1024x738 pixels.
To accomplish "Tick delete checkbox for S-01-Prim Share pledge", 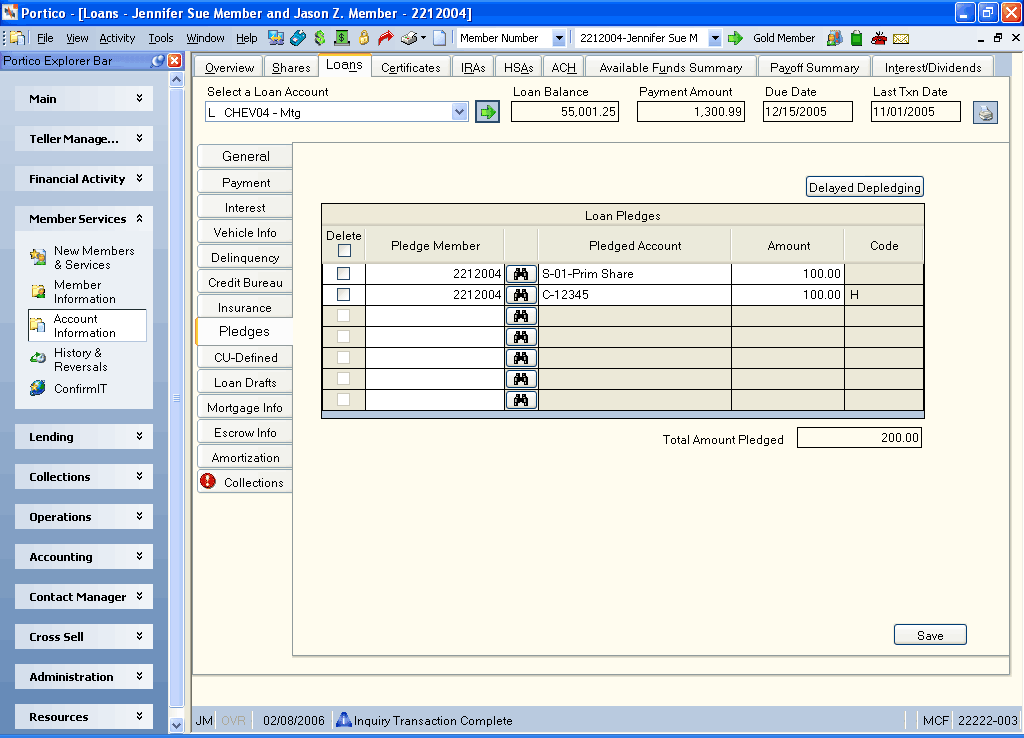I will pos(344,274).
